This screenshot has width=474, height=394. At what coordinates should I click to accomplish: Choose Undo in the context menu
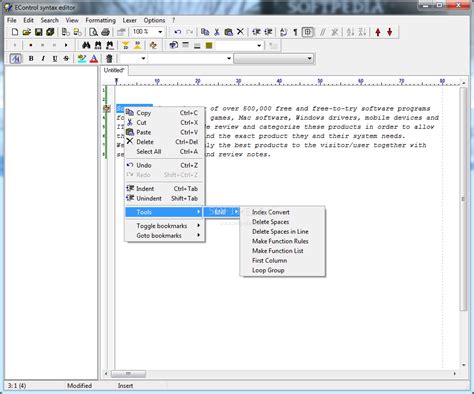[165, 165]
